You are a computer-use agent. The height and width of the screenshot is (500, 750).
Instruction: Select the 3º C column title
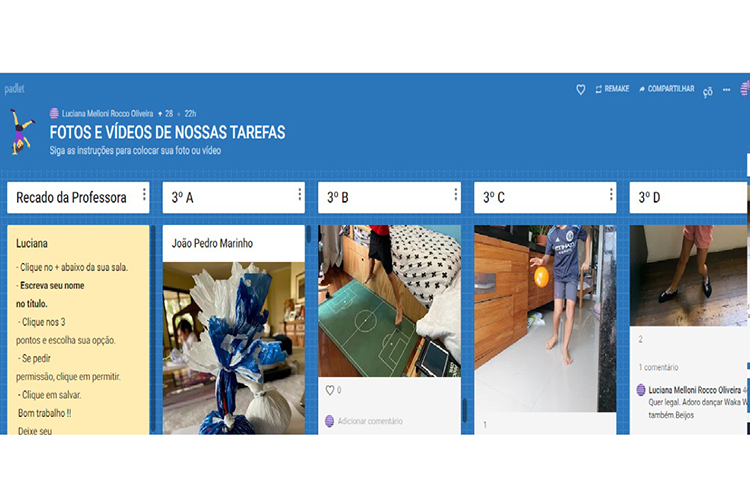point(494,197)
